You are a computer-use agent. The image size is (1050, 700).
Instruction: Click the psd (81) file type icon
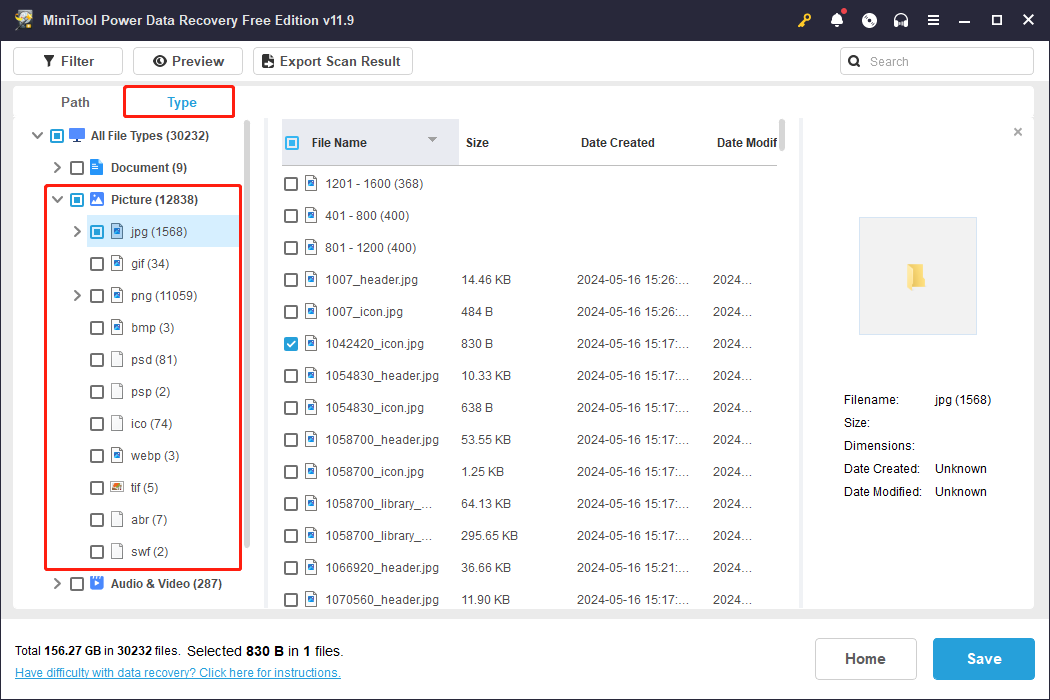117,360
